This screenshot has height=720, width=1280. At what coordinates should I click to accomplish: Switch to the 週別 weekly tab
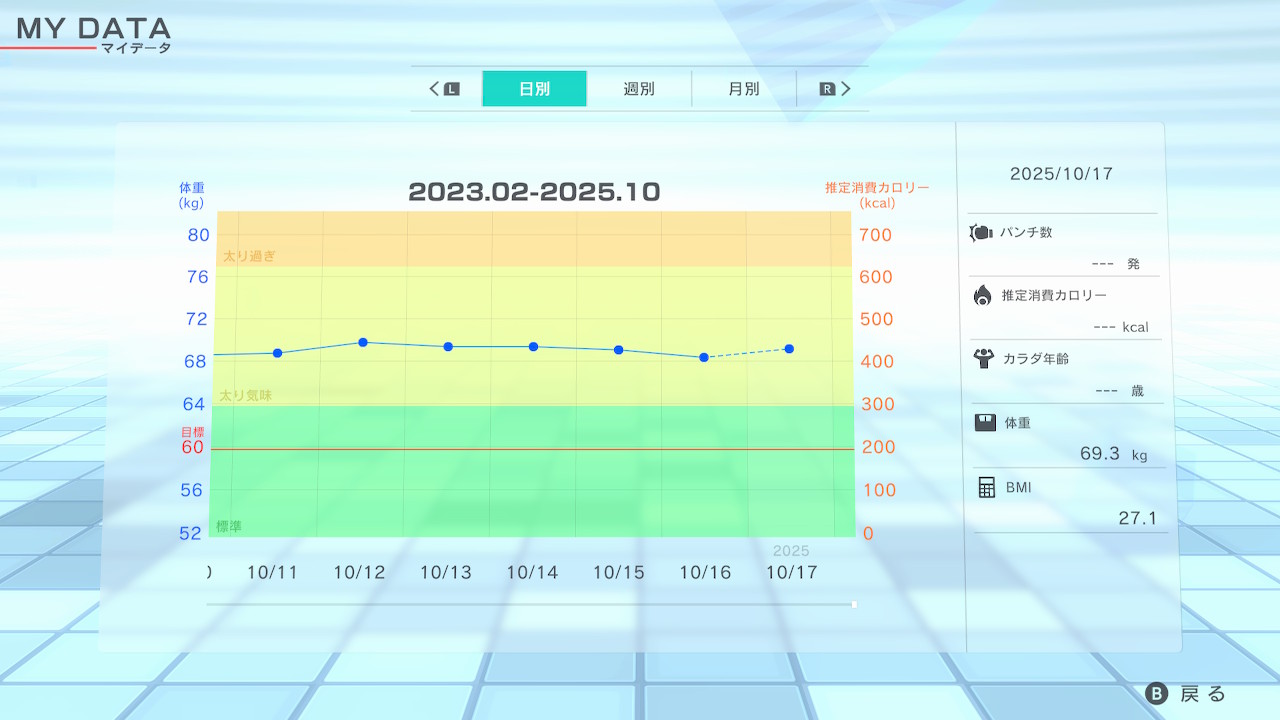pyautogui.click(x=639, y=89)
